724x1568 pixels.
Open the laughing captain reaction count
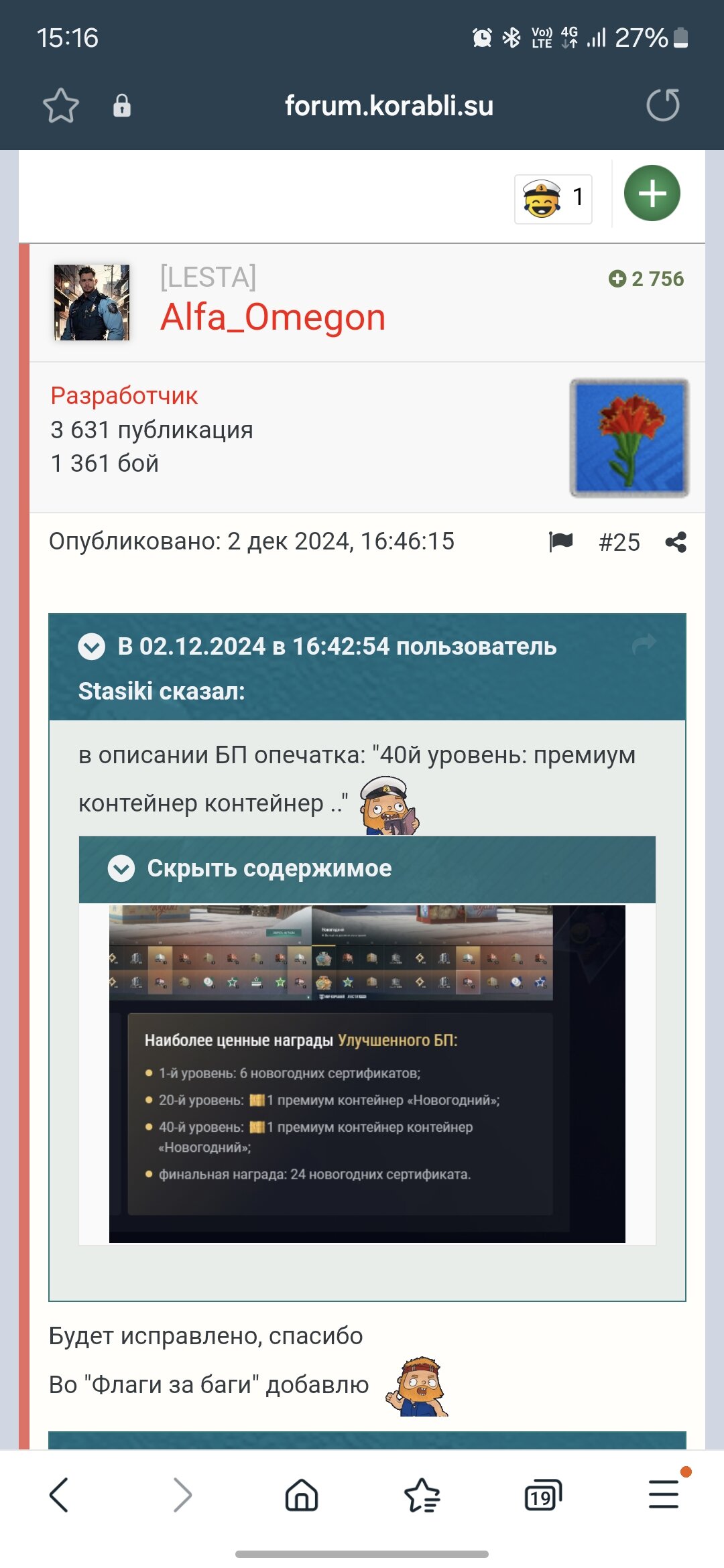point(553,199)
